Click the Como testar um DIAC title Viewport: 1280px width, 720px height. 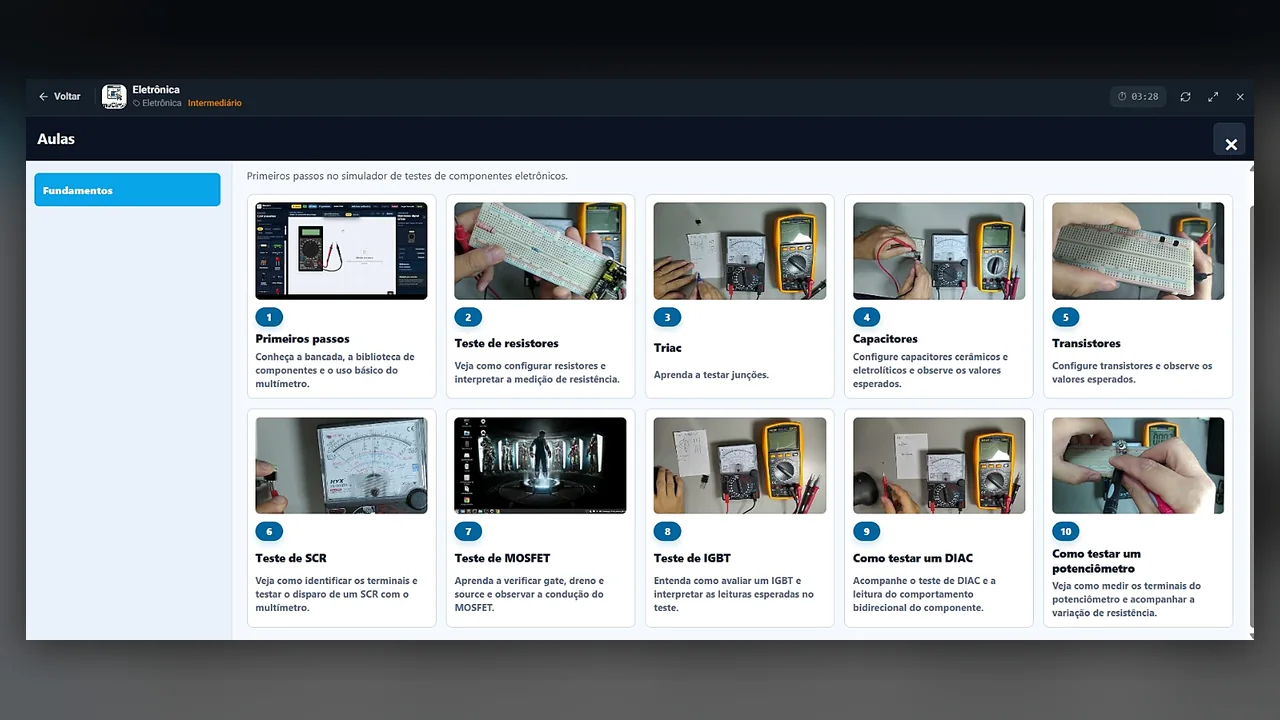[913, 558]
